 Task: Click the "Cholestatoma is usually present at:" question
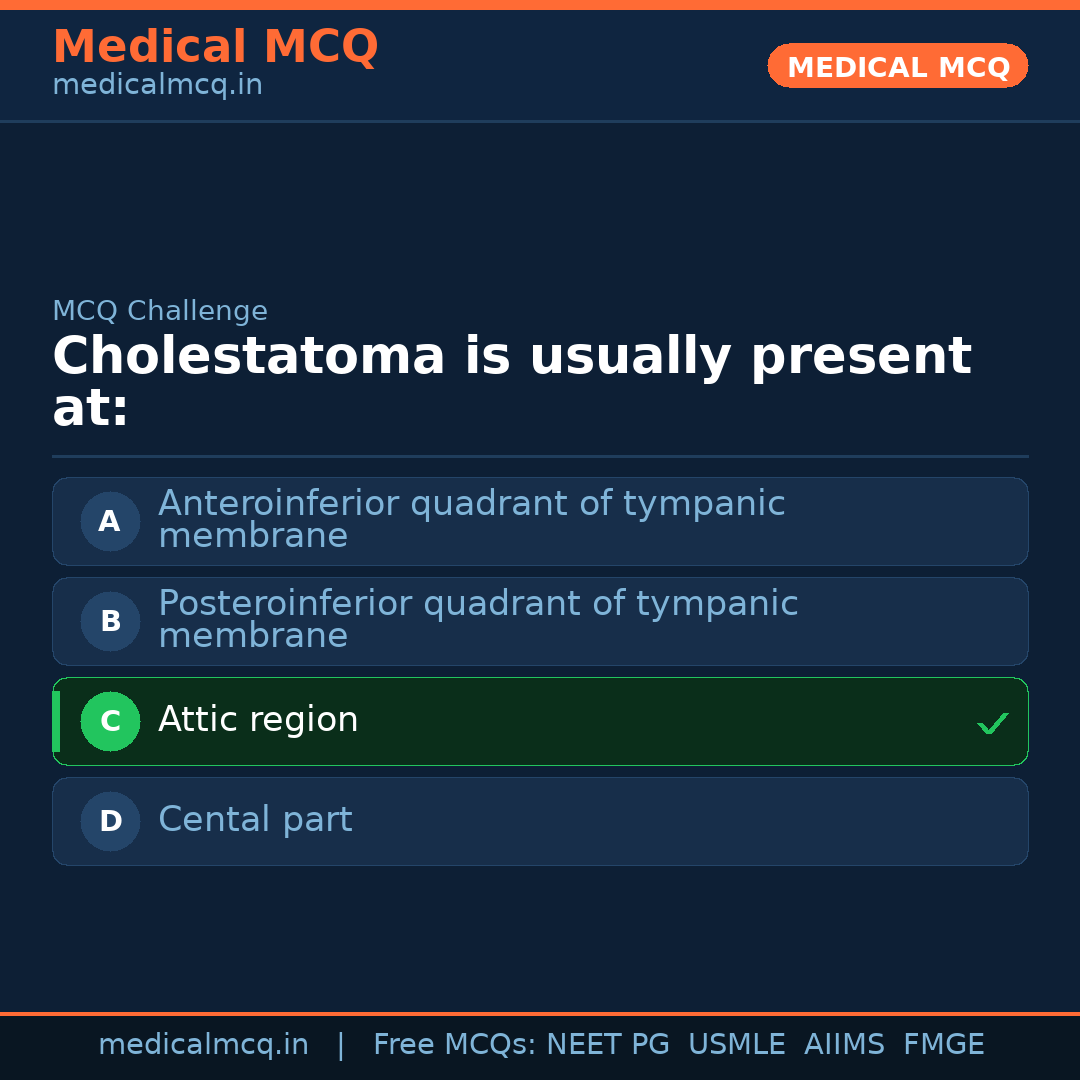tap(510, 382)
